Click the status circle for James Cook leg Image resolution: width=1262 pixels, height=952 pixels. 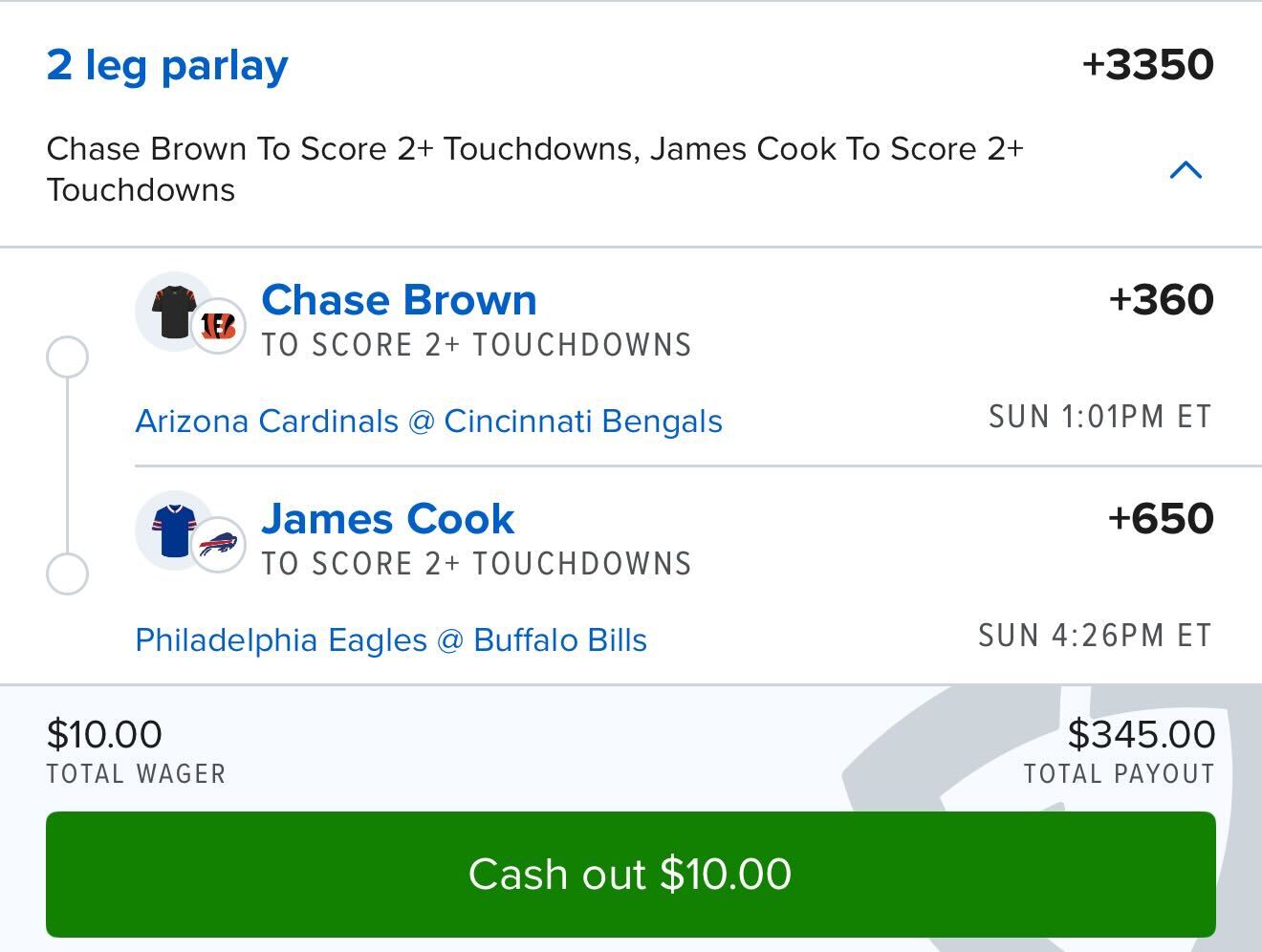click(x=67, y=574)
